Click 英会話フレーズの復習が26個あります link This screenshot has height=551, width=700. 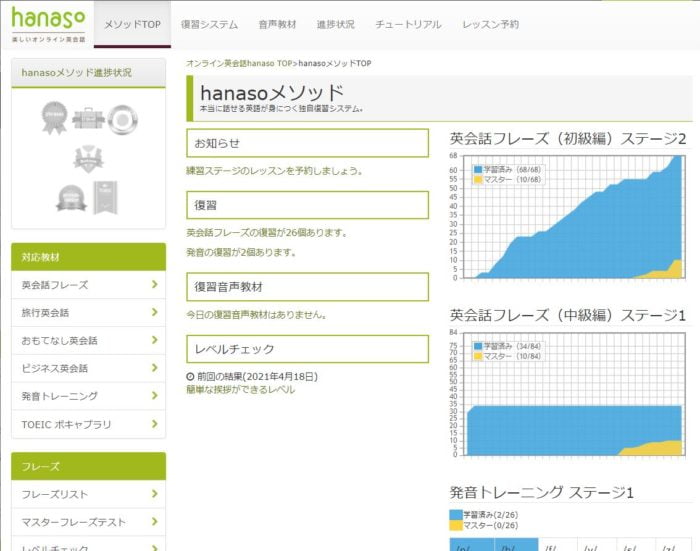coord(267,233)
